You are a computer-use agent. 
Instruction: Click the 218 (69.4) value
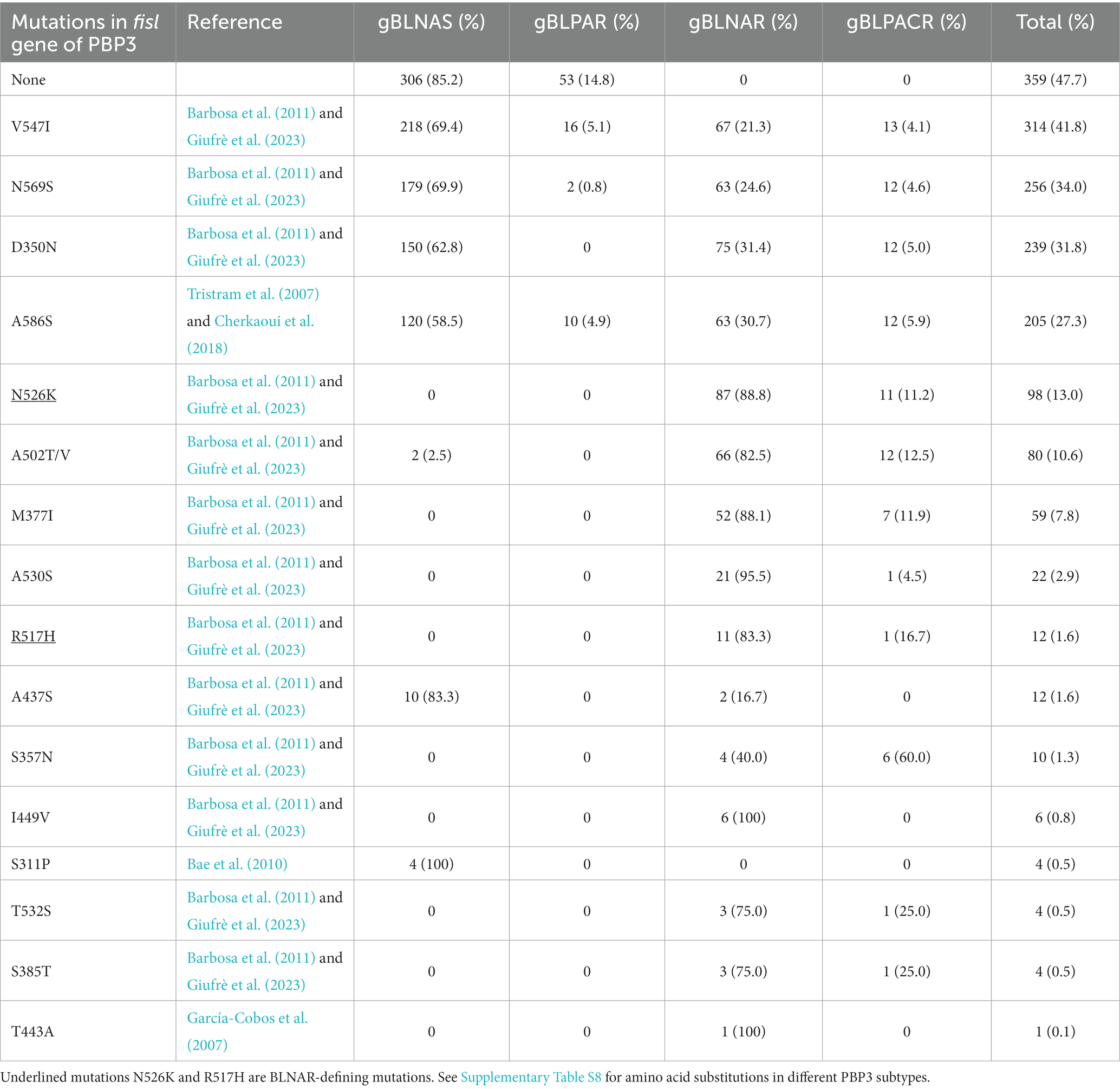431,126
